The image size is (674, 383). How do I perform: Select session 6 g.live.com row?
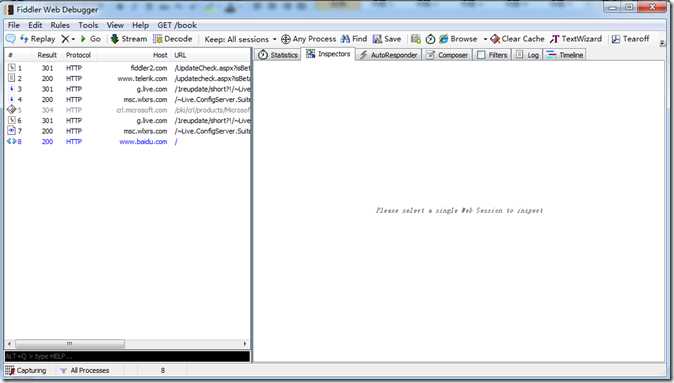coord(128,120)
